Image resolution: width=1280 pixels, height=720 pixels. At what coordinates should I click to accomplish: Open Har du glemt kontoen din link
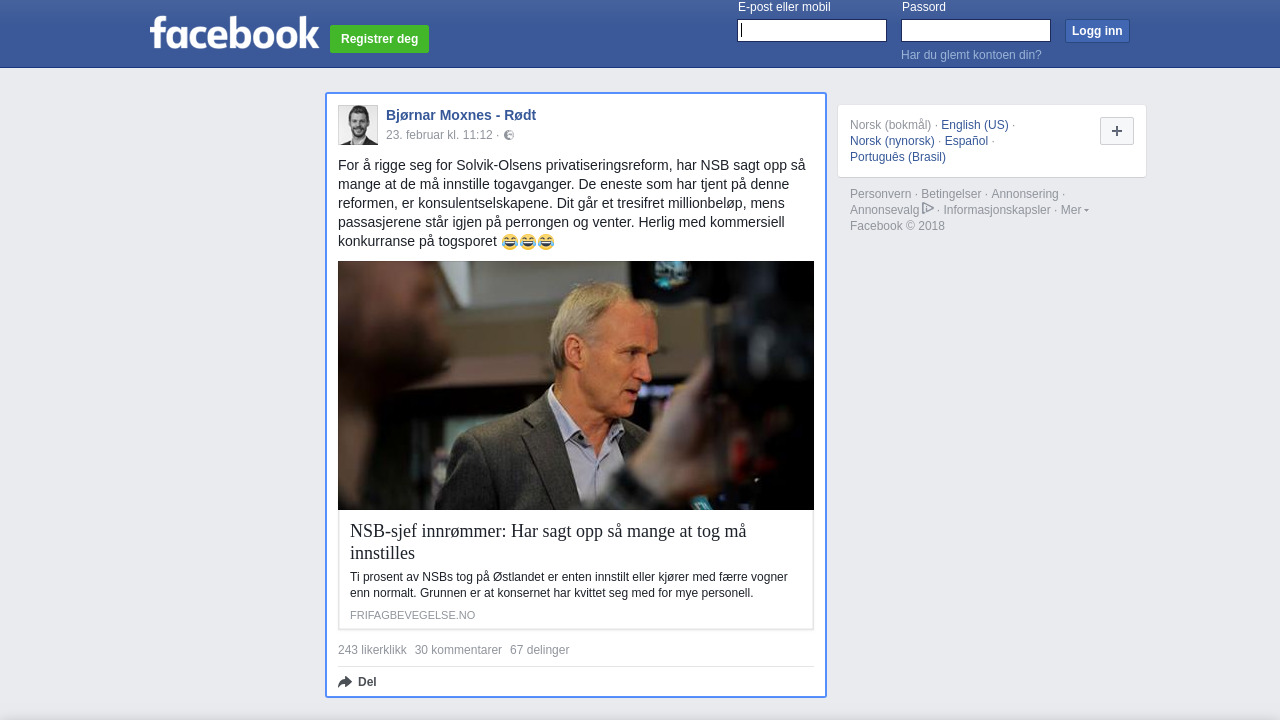tap(971, 55)
